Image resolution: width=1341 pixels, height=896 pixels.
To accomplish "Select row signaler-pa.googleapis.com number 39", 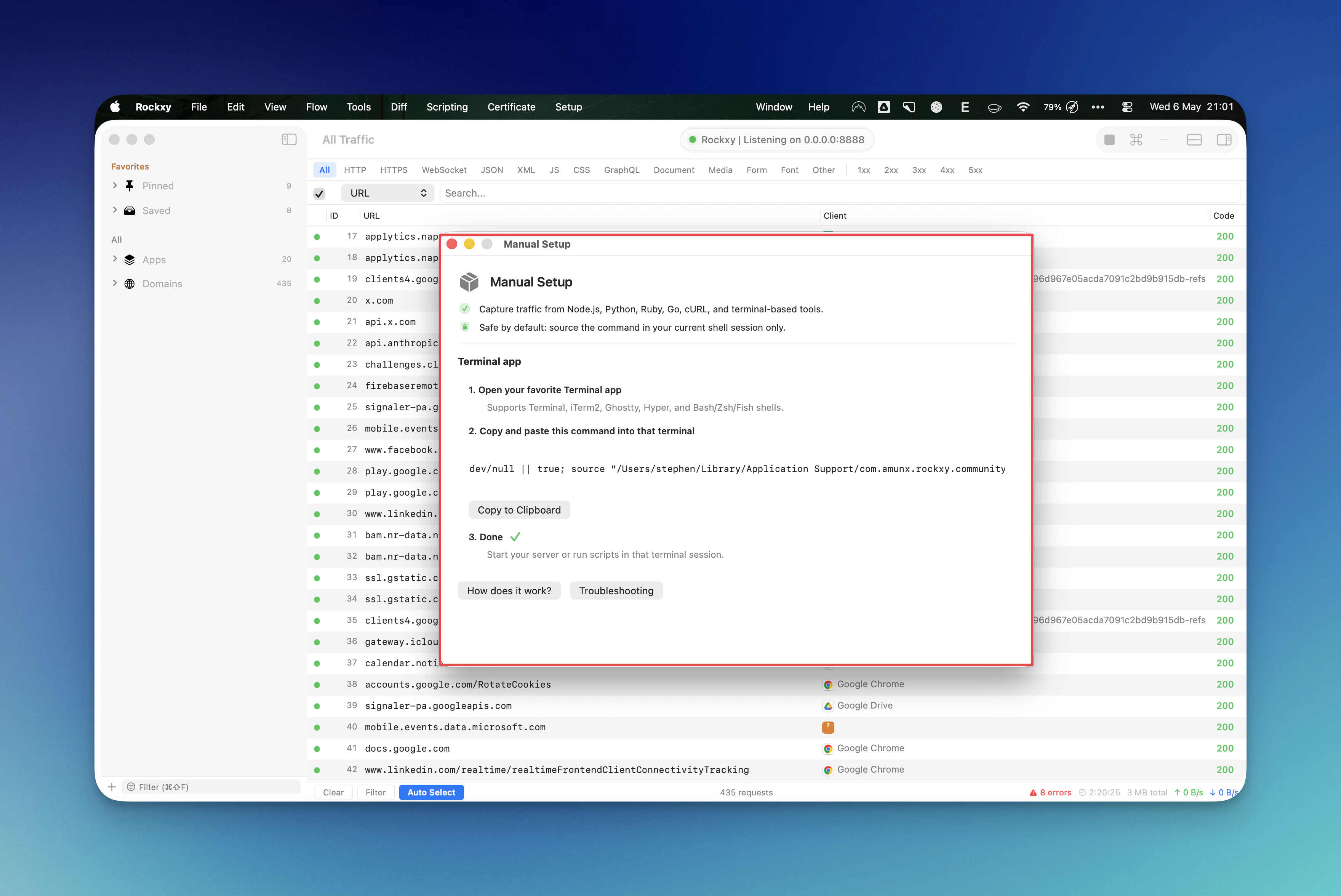I will tap(776, 706).
